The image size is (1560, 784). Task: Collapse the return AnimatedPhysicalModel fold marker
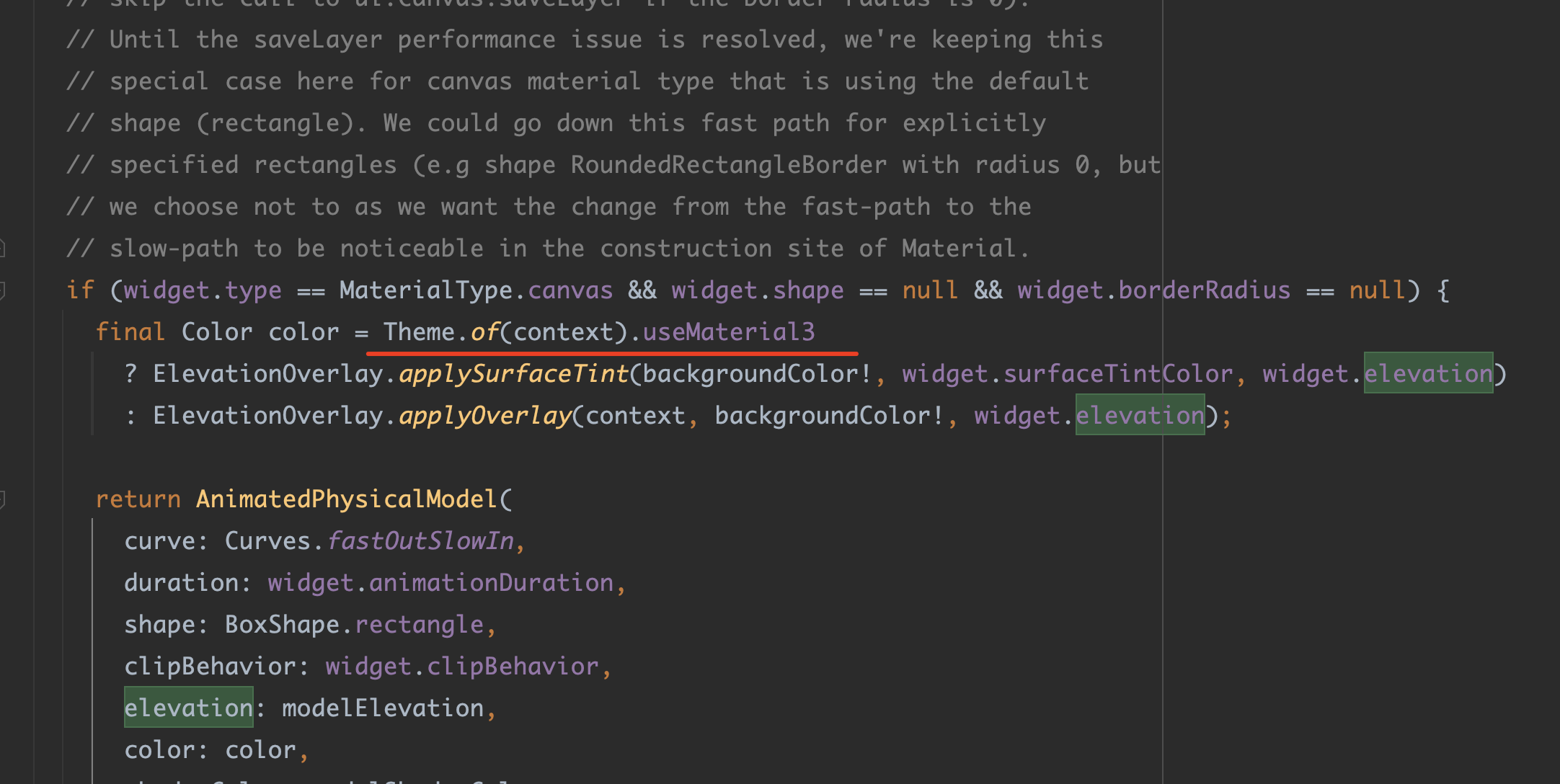(2, 499)
